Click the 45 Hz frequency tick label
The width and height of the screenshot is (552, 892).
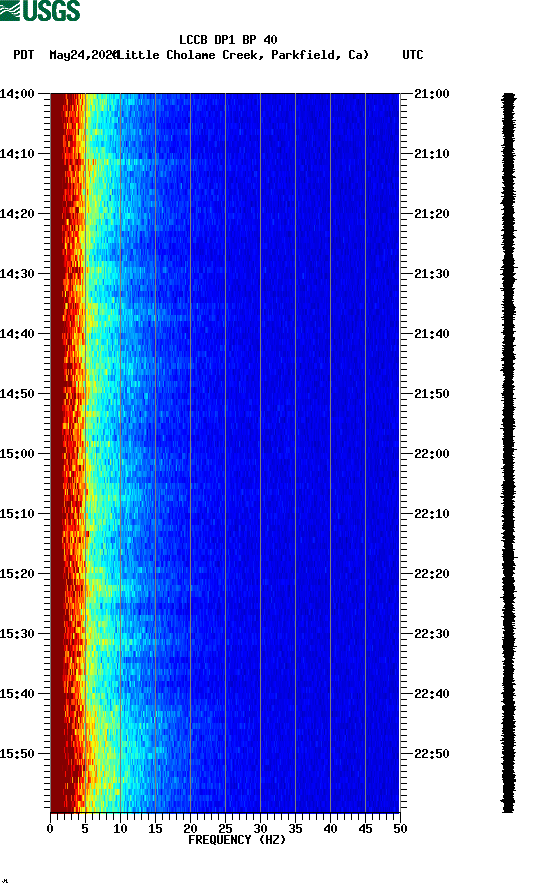click(x=365, y=829)
